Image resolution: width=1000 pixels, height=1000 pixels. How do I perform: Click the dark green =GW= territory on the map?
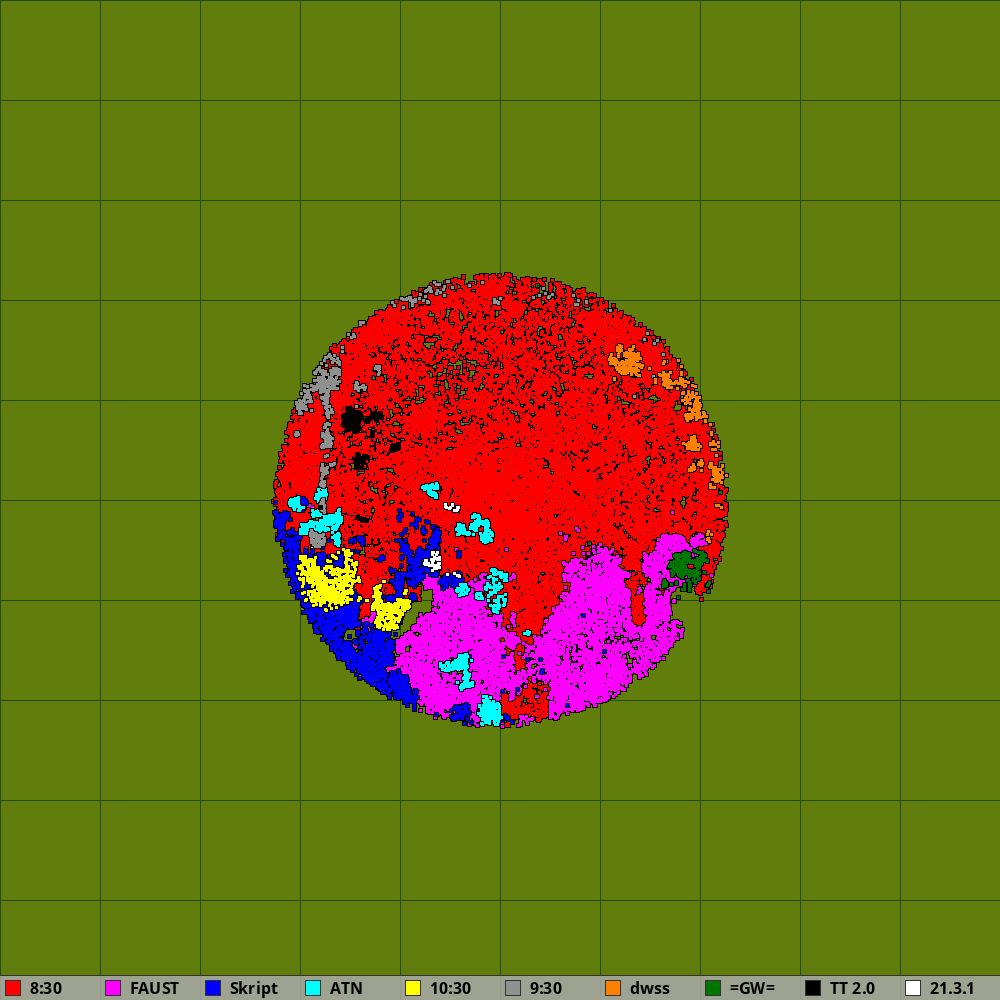684,566
